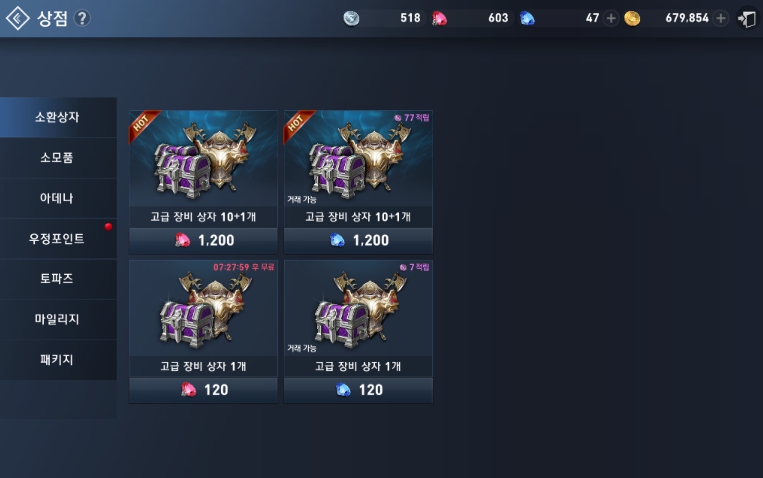Add adena with the plus button

721,18
